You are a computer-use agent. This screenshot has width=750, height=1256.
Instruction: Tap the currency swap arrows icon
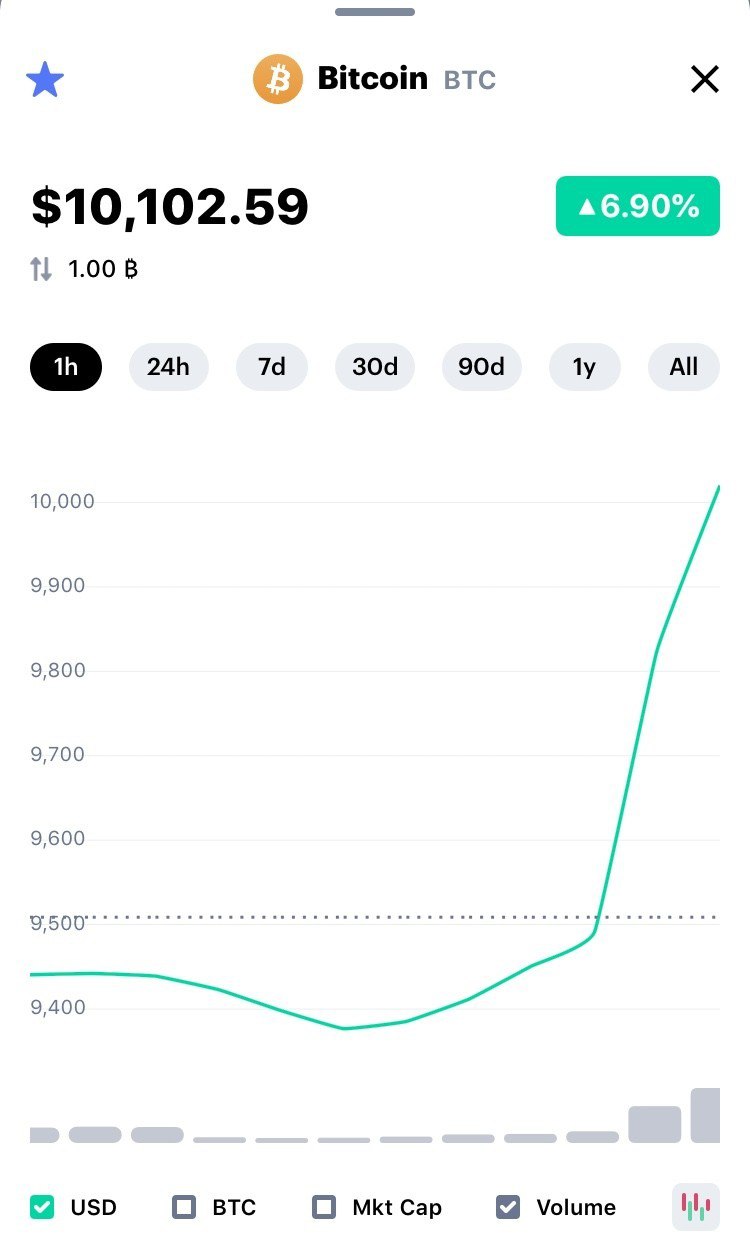[x=41, y=269]
